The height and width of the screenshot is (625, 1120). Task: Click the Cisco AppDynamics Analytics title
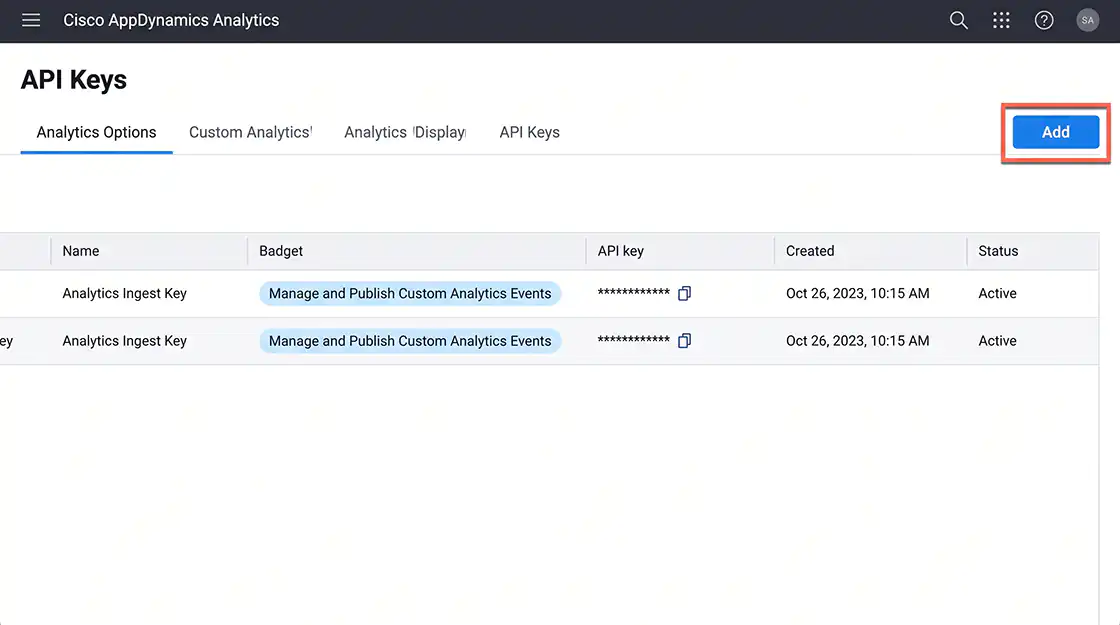pyautogui.click(x=171, y=20)
